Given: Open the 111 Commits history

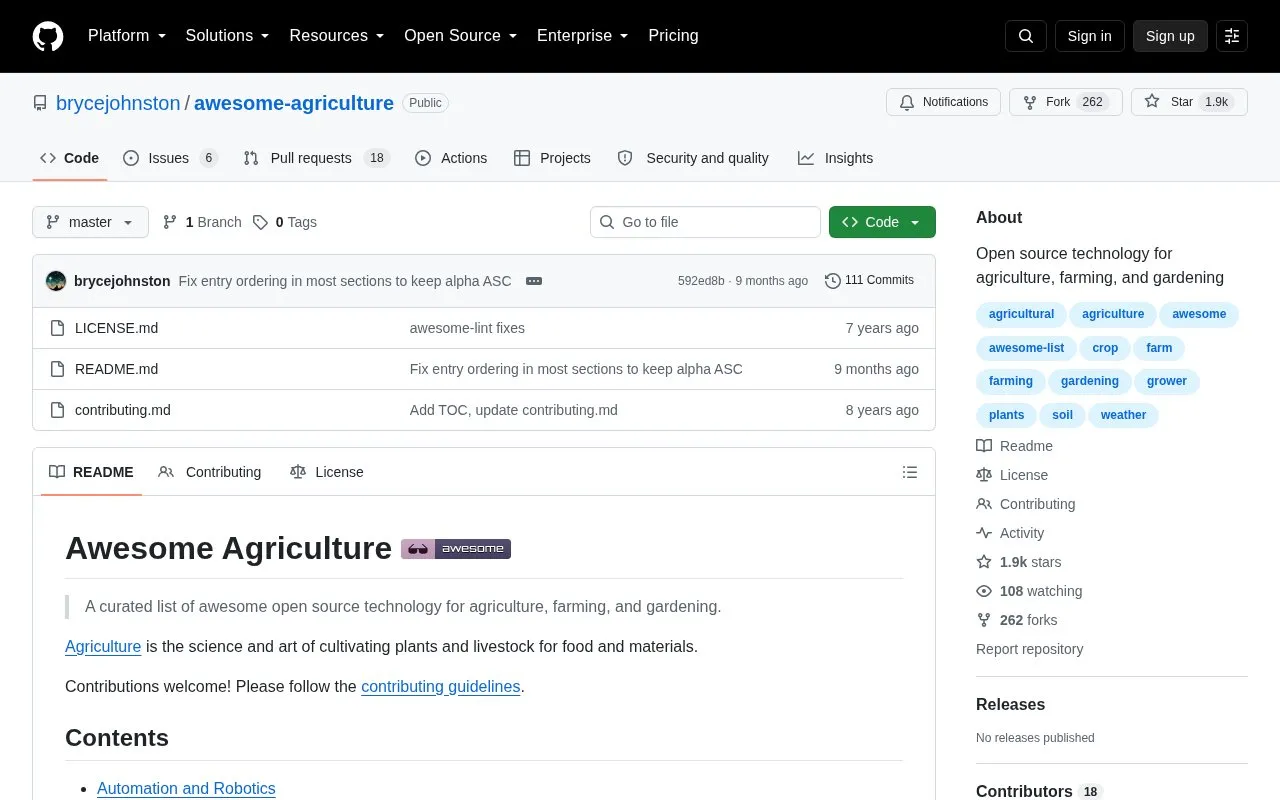Looking at the screenshot, I should click(869, 280).
